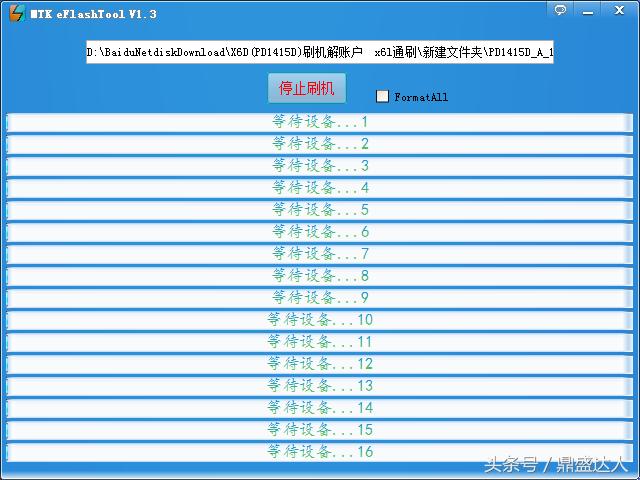
Task: Click the 等待设备...12 row
Action: [320, 364]
